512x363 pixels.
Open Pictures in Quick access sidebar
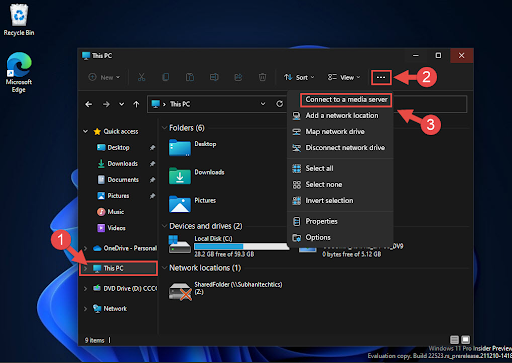(113, 196)
